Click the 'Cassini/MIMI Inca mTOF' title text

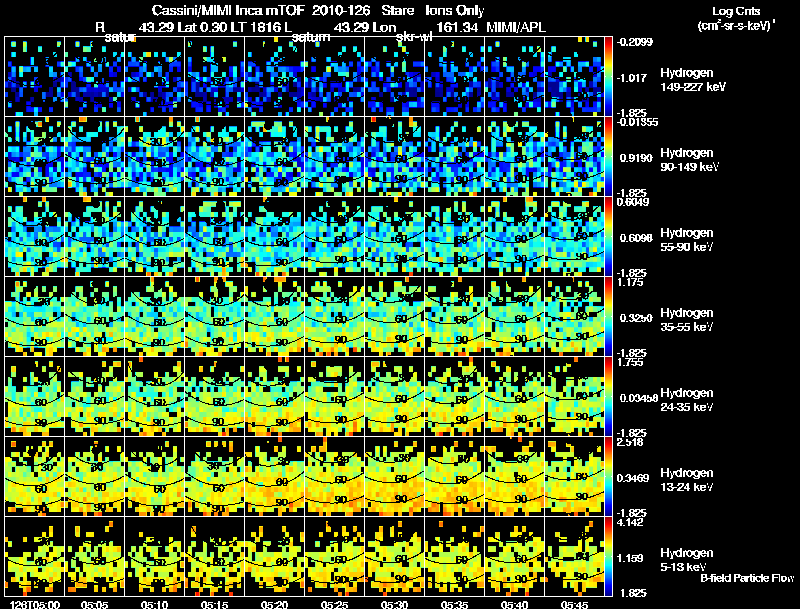pos(228,10)
